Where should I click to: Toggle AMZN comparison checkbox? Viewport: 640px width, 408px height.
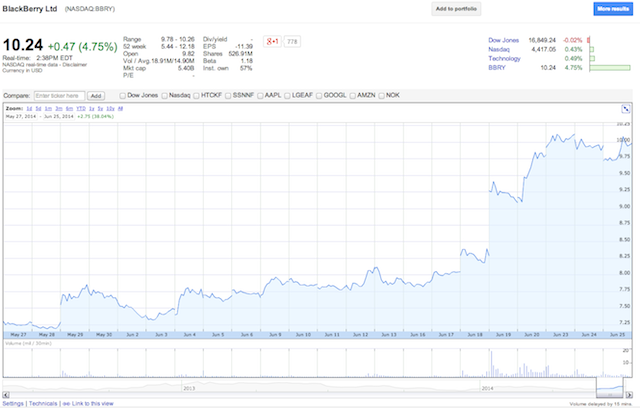pos(353,95)
